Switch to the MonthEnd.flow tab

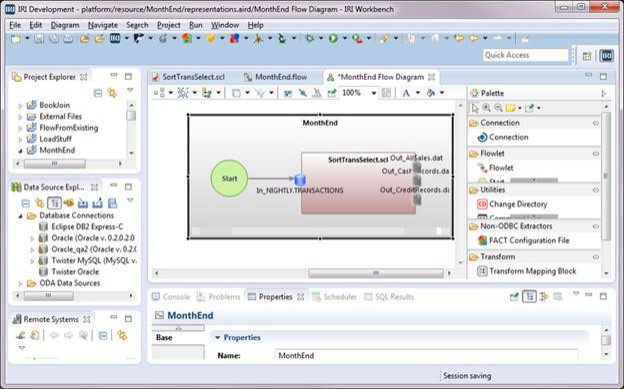coord(276,77)
